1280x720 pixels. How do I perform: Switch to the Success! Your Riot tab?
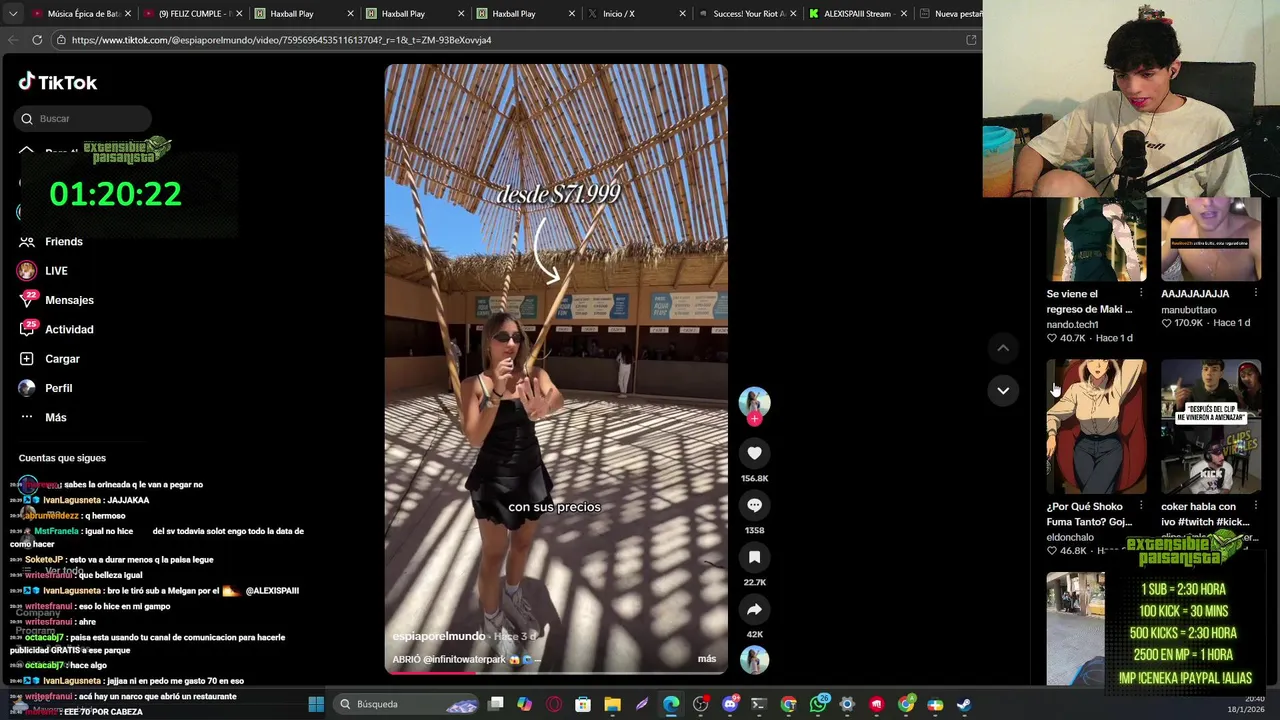point(747,14)
